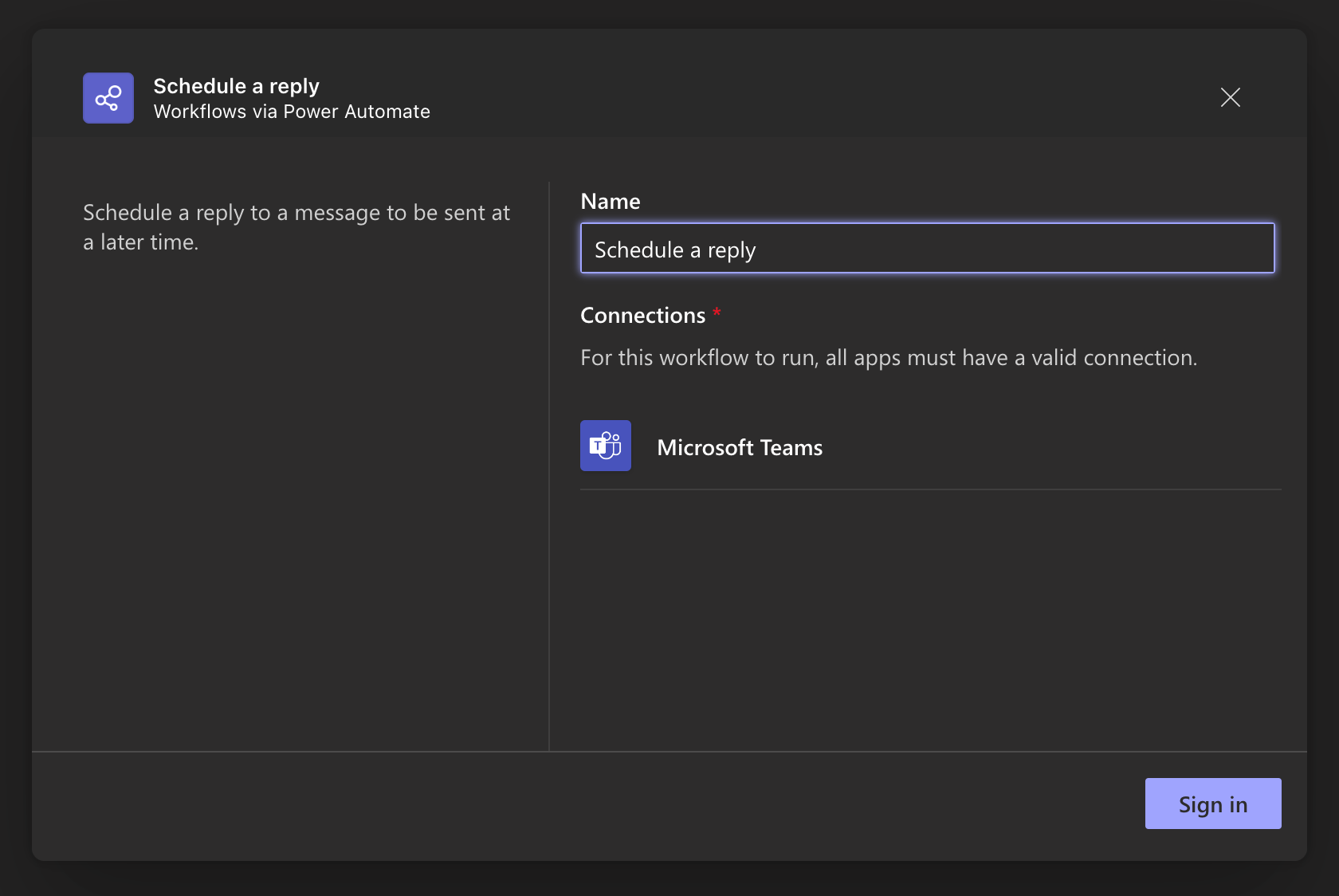The height and width of the screenshot is (896, 1339).
Task: Click the word "Workflows" in header subtitle
Action: [x=200, y=112]
